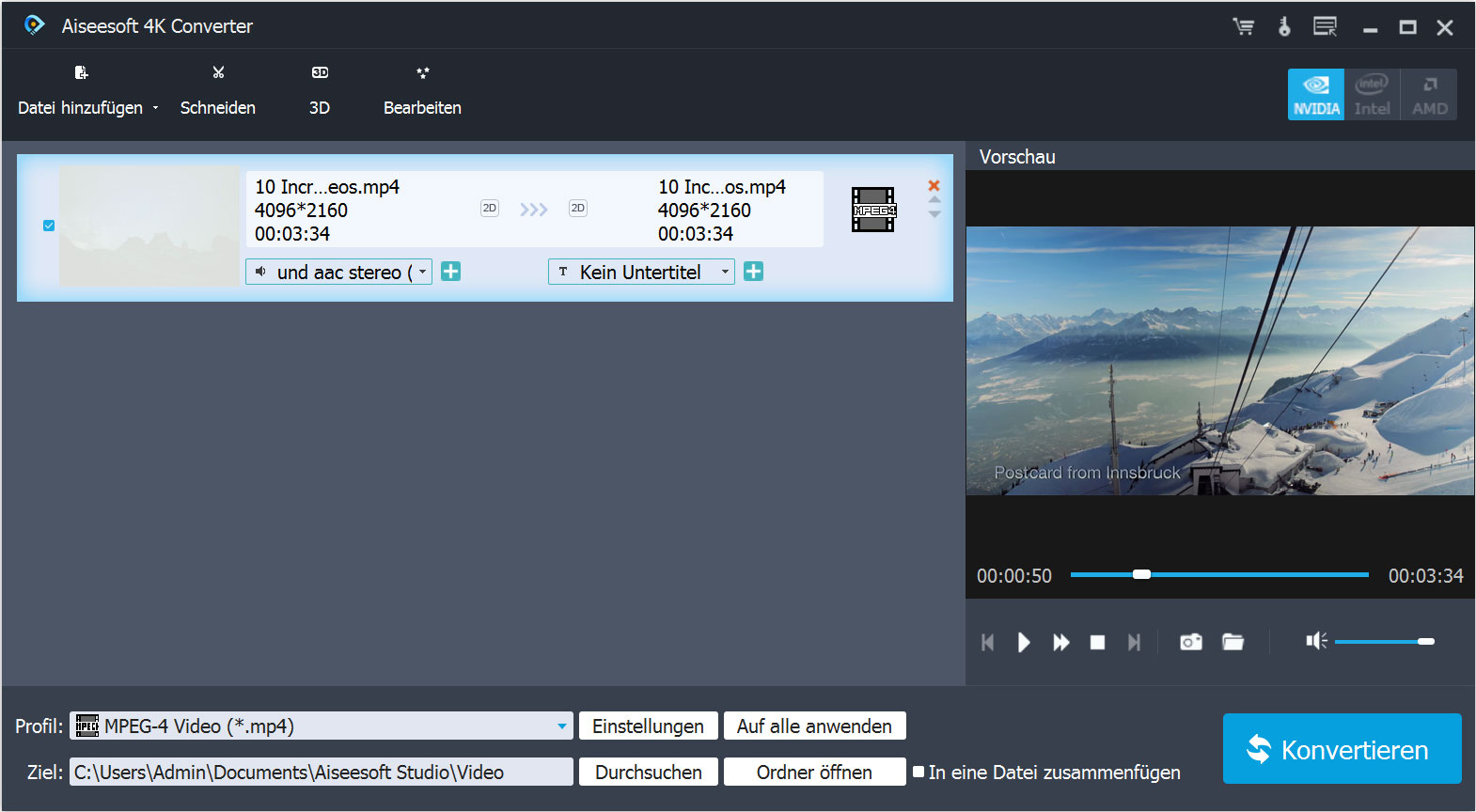Screen dimensions: 1476x812
Task: Remove the file with red X
Action: [934, 185]
